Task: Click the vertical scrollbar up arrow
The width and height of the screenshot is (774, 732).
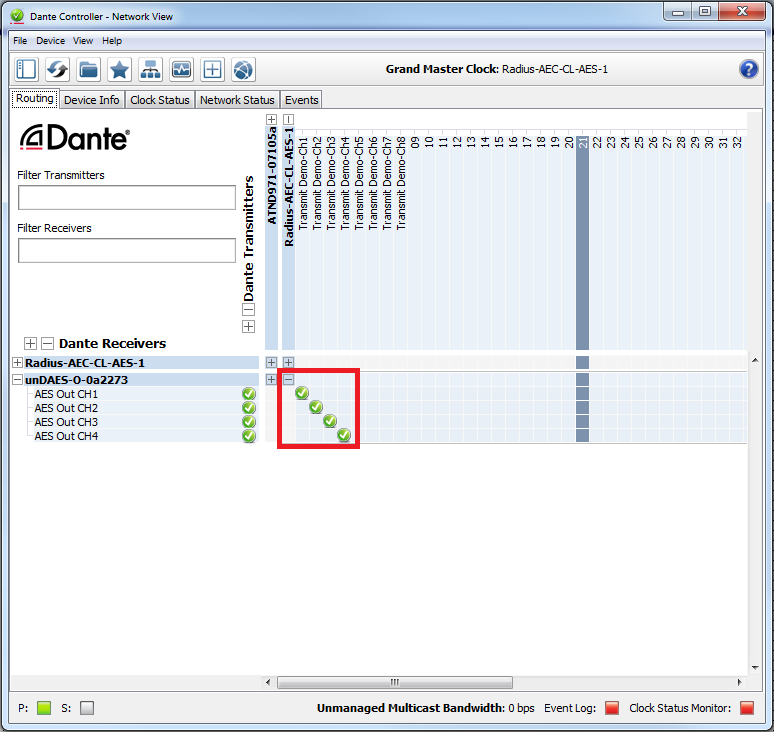Action: pos(755,361)
